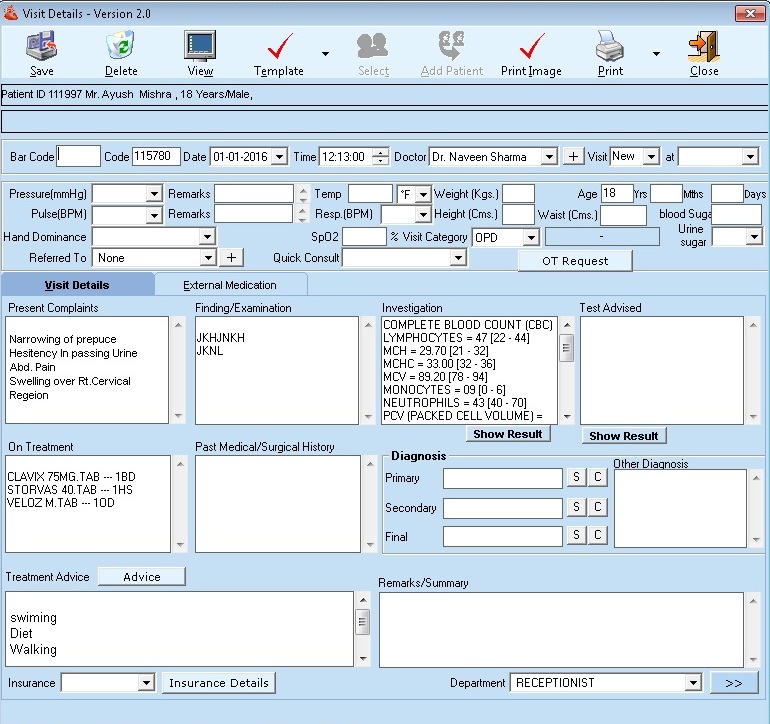Click the Add Patient icon

pyautogui.click(x=451, y=46)
